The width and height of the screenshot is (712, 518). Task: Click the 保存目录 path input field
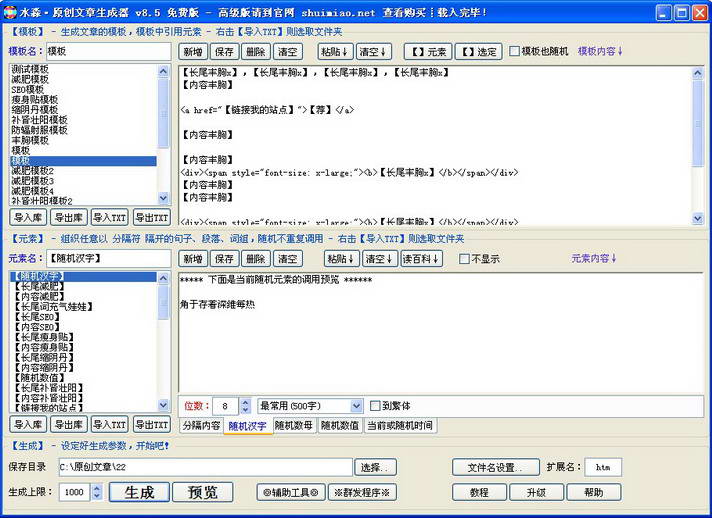203,467
